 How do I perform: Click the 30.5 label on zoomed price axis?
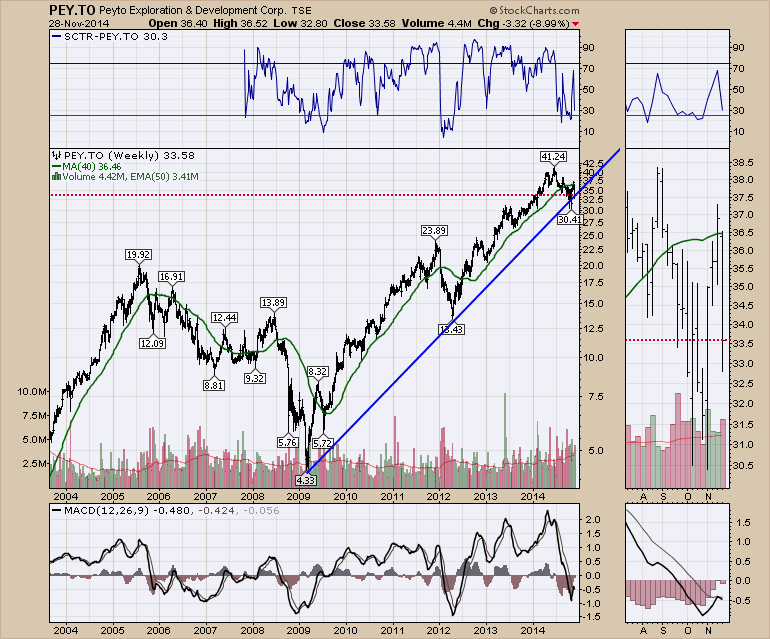coord(742,465)
